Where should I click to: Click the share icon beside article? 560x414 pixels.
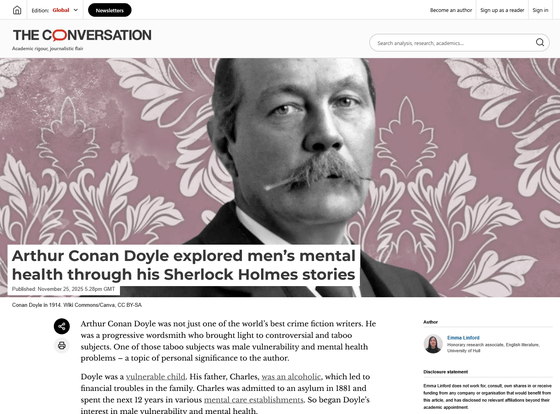(62, 326)
